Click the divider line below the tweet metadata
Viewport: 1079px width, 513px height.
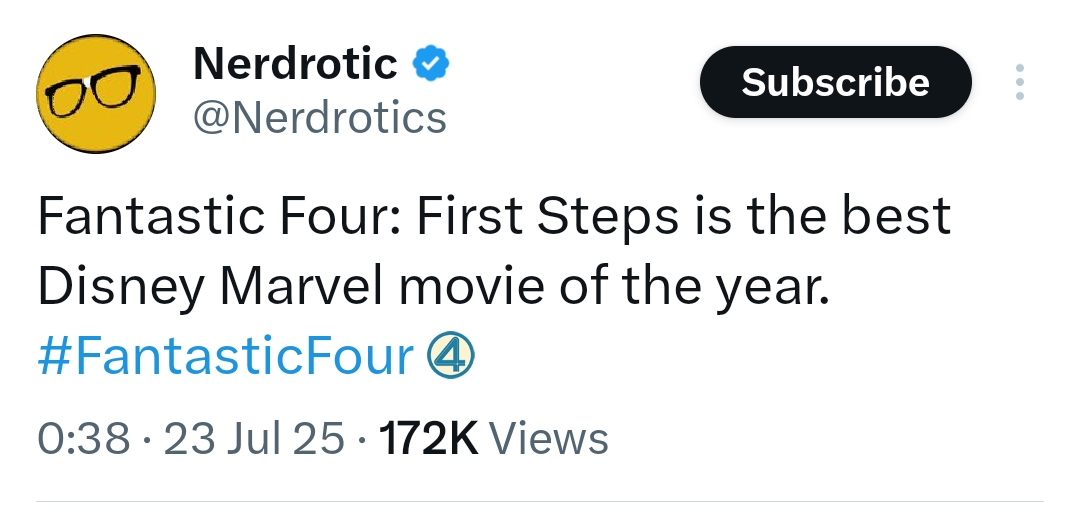(540, 501)
